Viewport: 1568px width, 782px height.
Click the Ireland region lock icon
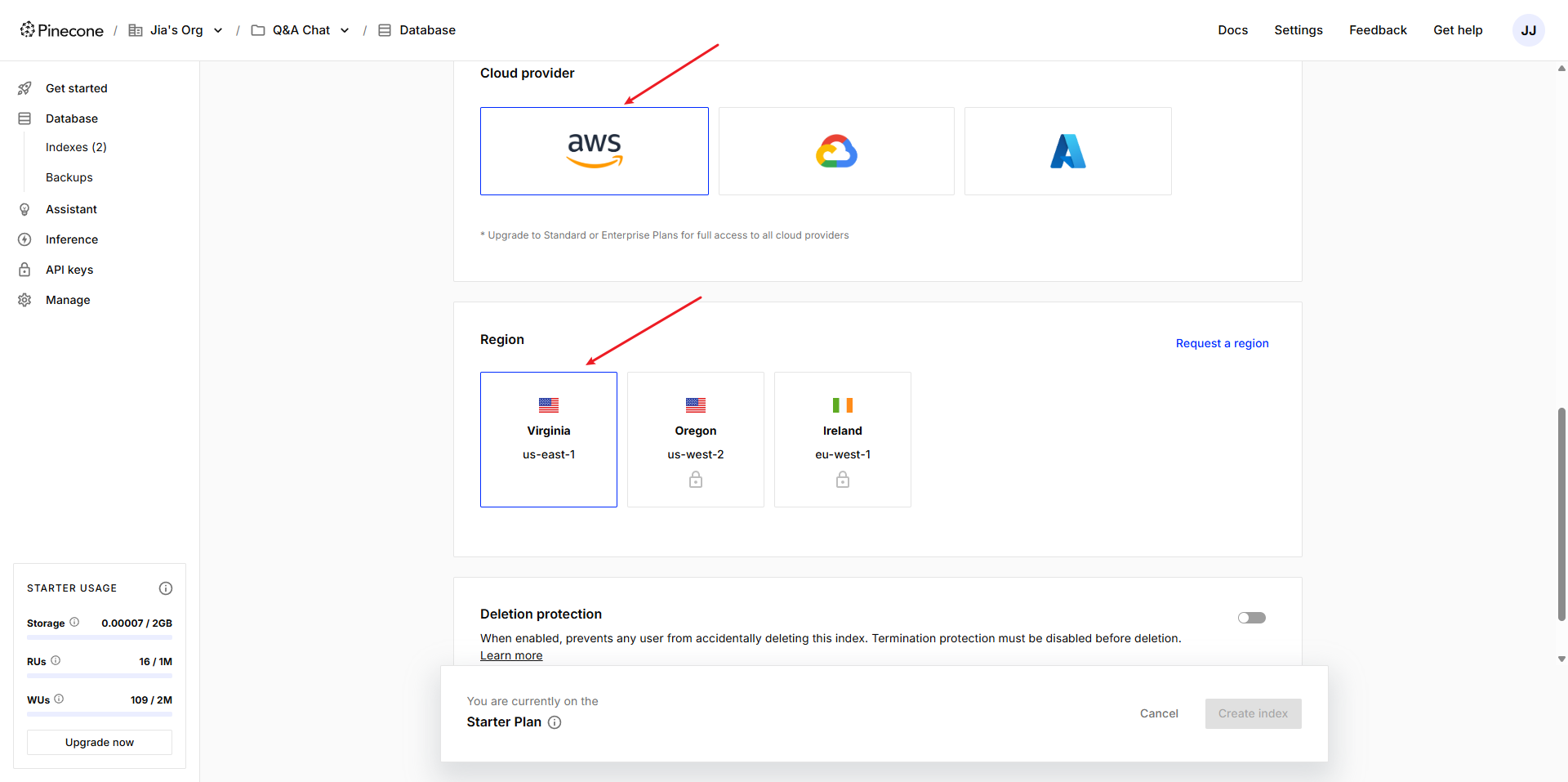[843, 480]
